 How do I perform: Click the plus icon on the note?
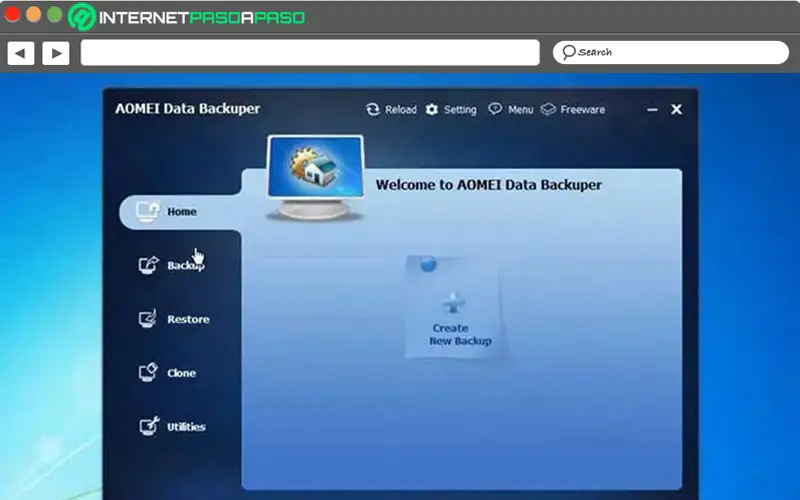pyautogui.click(x=453, y=303)
